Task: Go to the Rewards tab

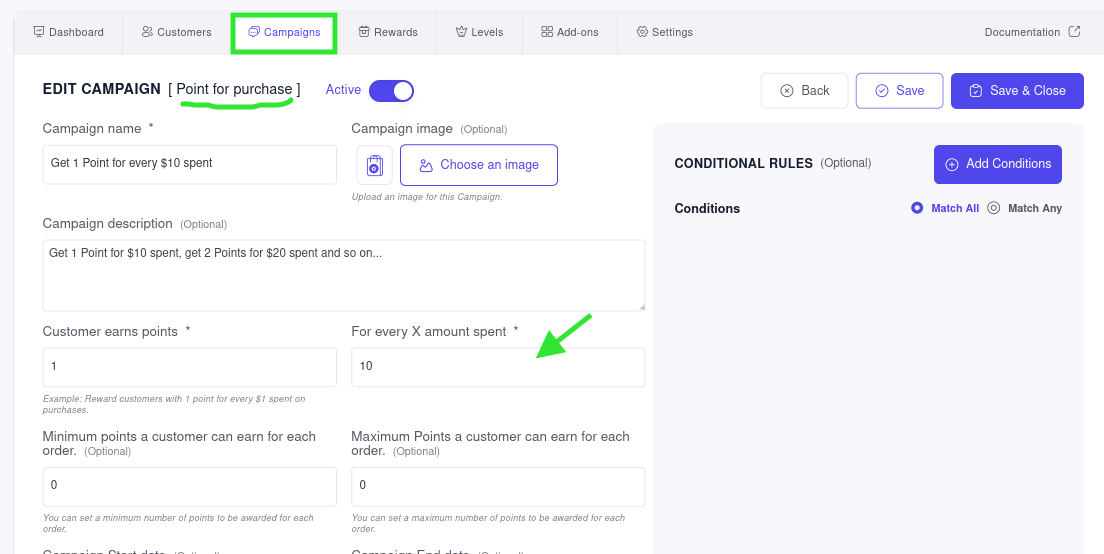Action: point(387,32)
